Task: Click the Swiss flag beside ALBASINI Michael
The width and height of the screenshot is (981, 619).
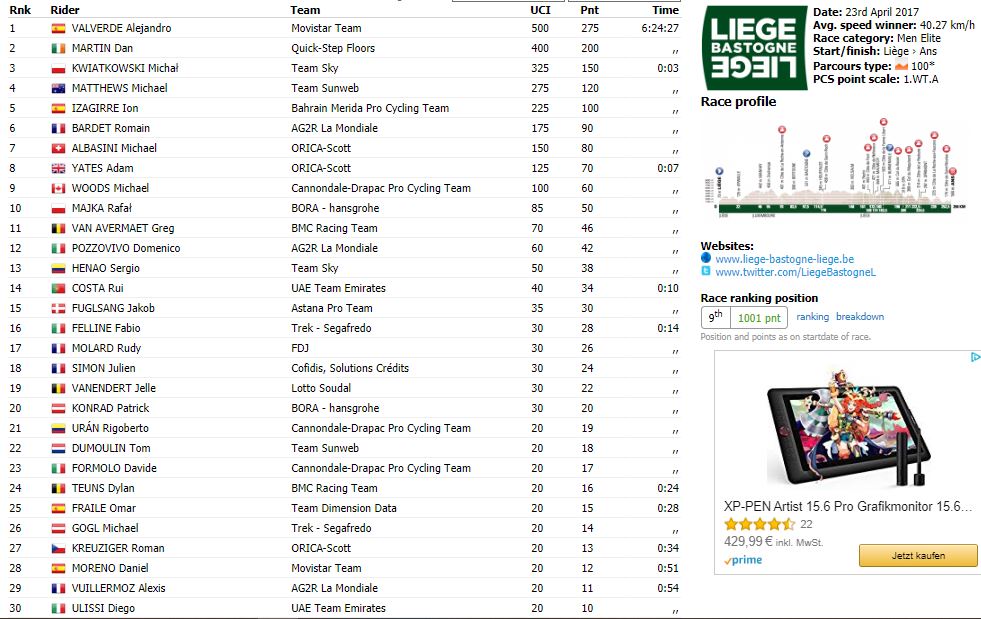Action: [58, 148]
